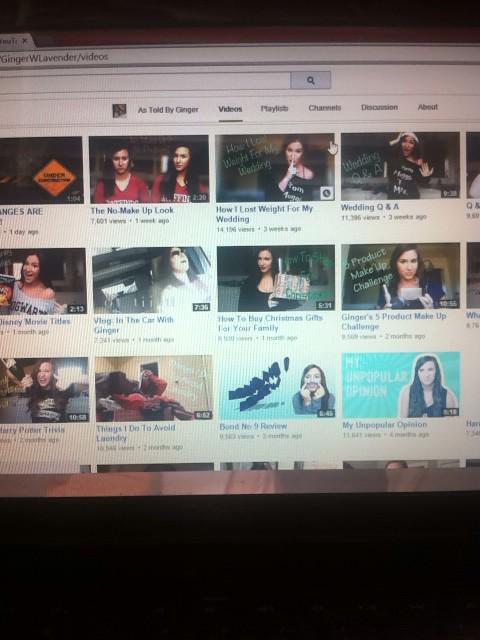Click Things I Do To Avoid Laundry title
The height and width of the screenshot is (640, 480).
click(x=136, y=433)
